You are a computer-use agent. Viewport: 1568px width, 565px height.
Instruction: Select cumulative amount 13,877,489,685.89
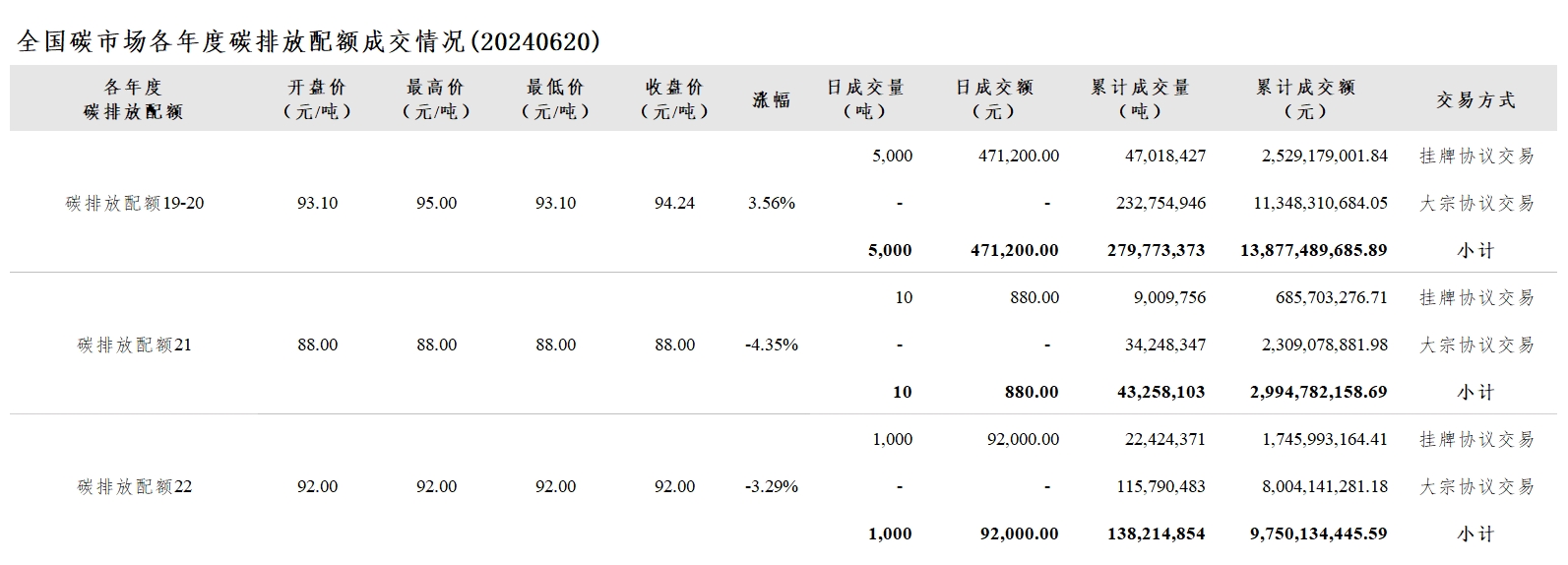[x=1314, y=251]
